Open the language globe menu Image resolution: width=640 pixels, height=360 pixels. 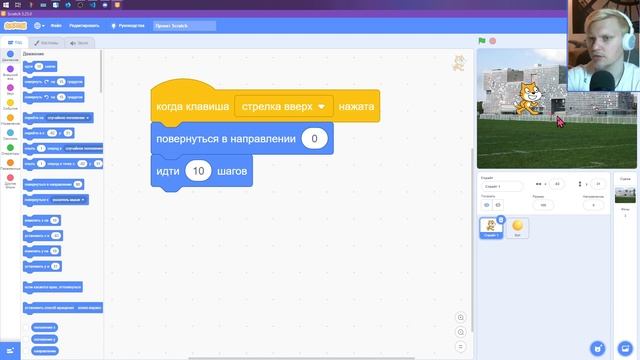pyautogui.click(x=39, y=26)
